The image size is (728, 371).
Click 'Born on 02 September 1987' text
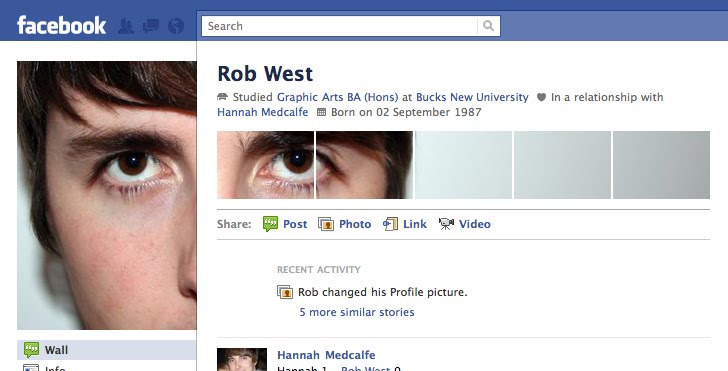406,112
